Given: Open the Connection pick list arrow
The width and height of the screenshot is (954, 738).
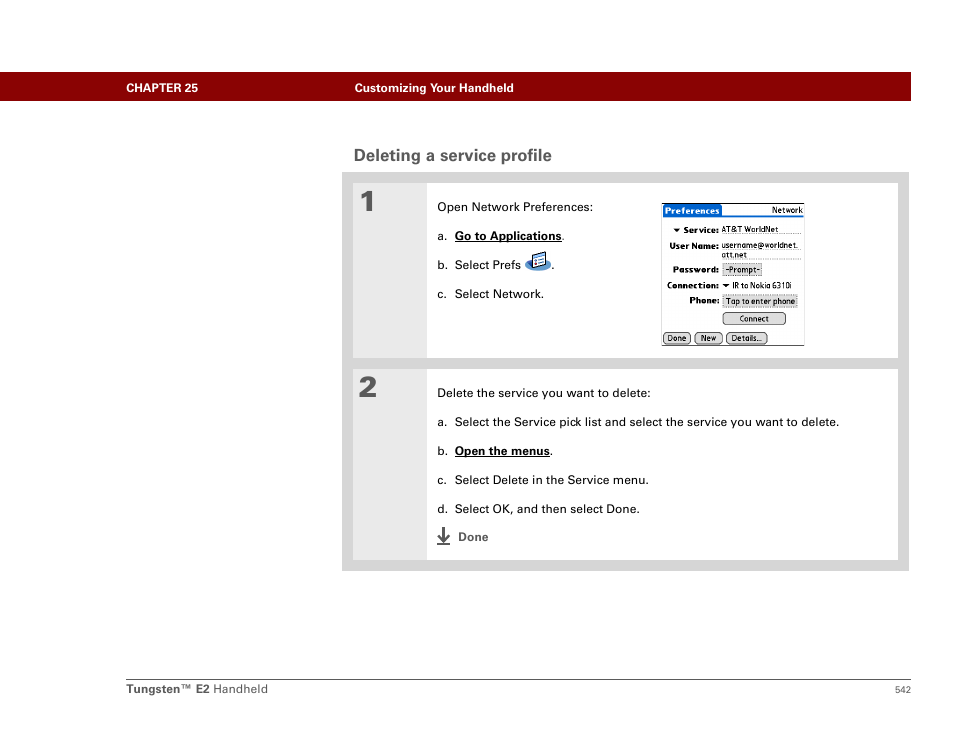Looking at the screenshot, I should point(726,285).
